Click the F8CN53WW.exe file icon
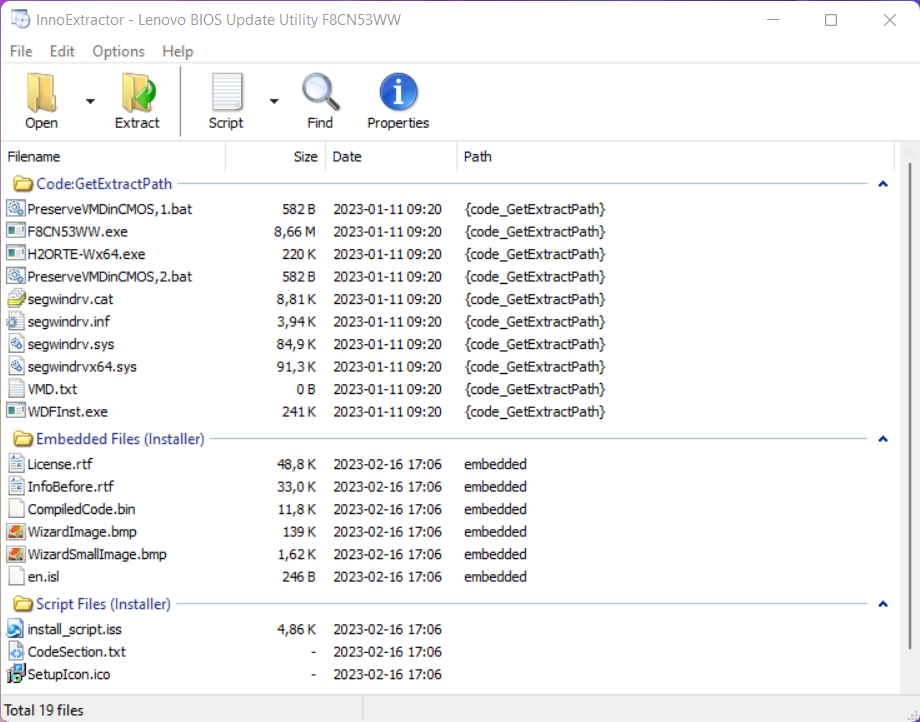 pos(16,231)
